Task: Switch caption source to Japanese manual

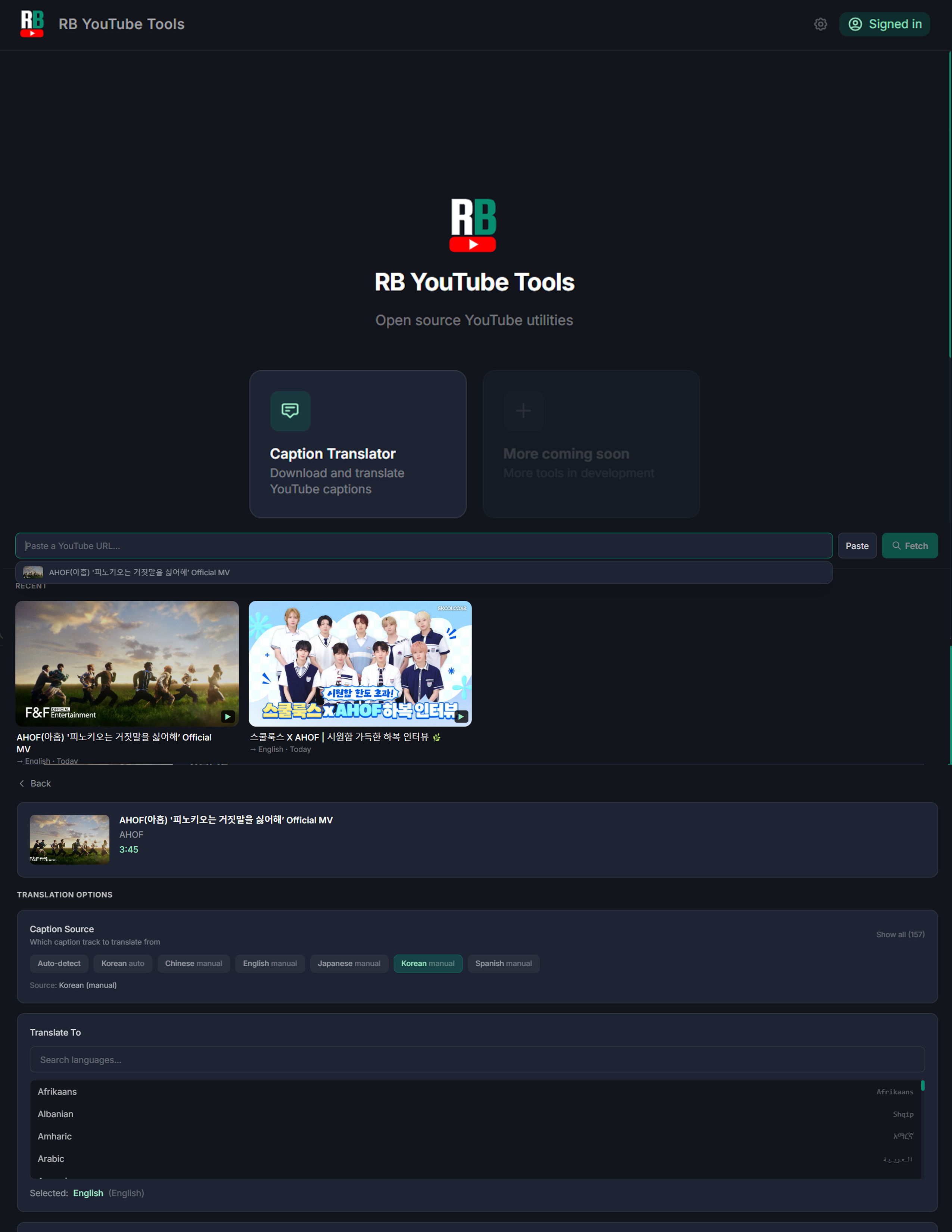Action: click(349, 964)
